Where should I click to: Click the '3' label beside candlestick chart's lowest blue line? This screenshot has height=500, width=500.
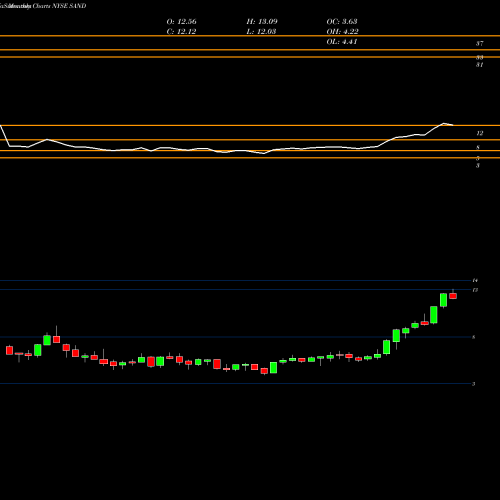point(474,384)
